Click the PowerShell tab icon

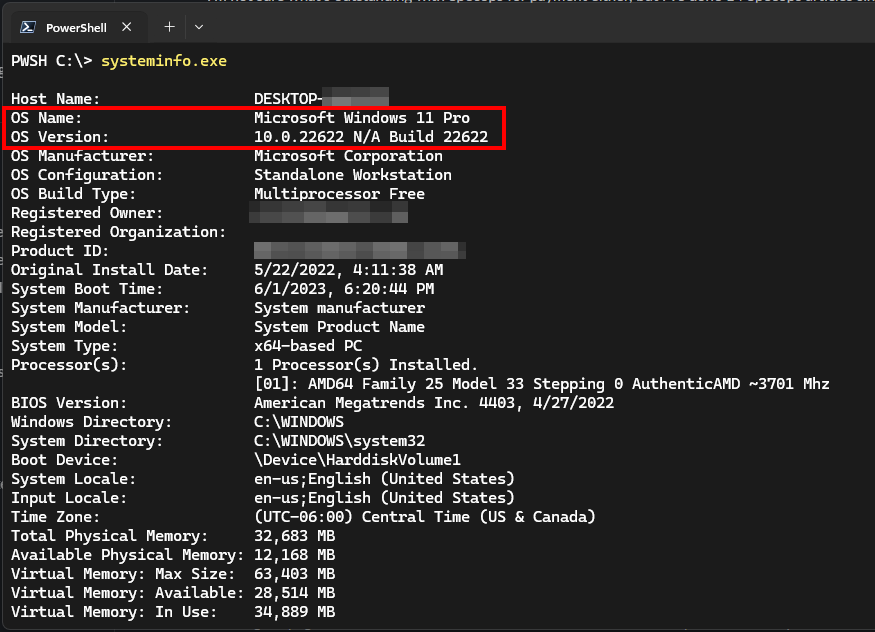pos(28,27)
